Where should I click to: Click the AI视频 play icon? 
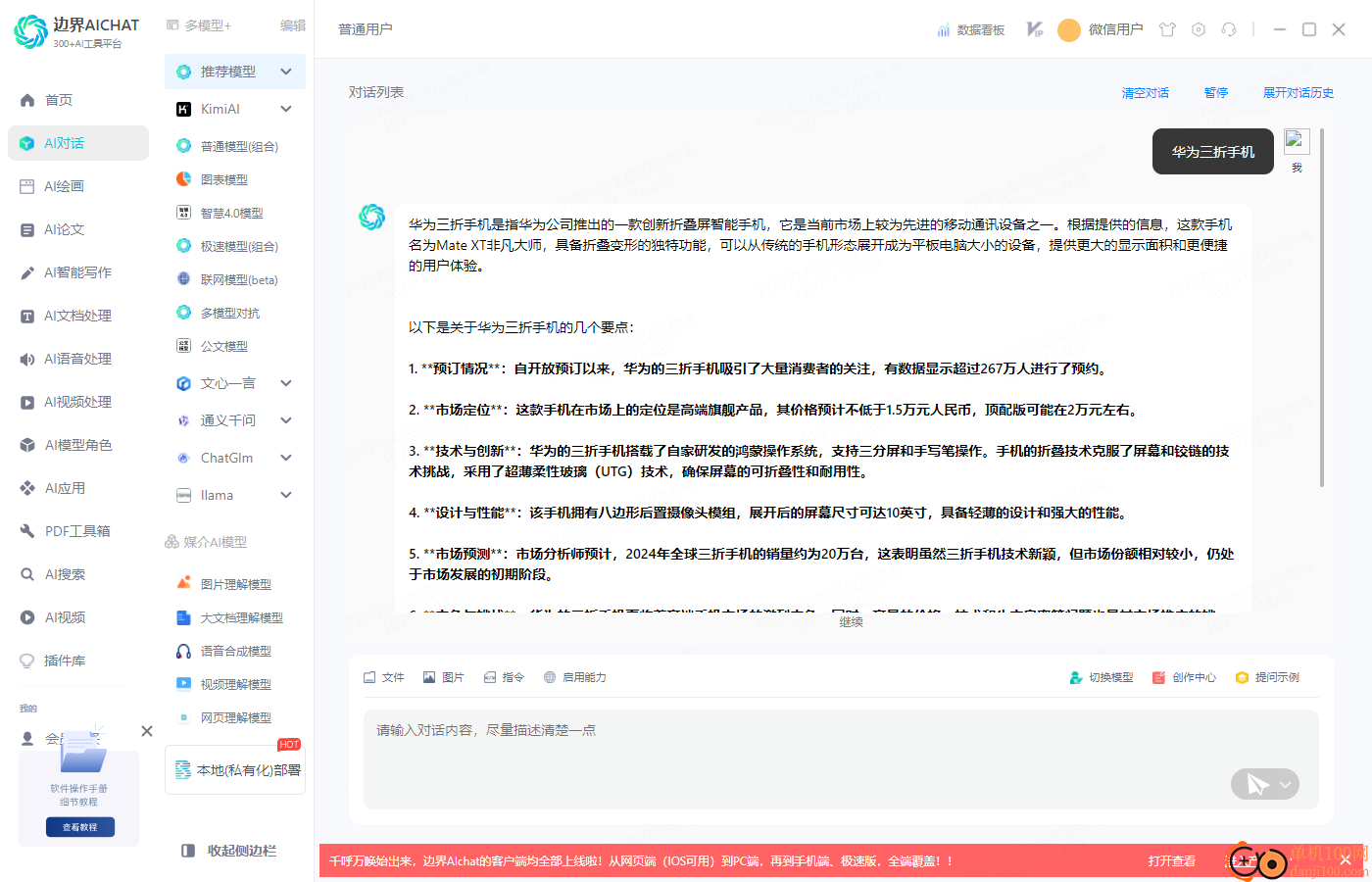coord(27,617)
